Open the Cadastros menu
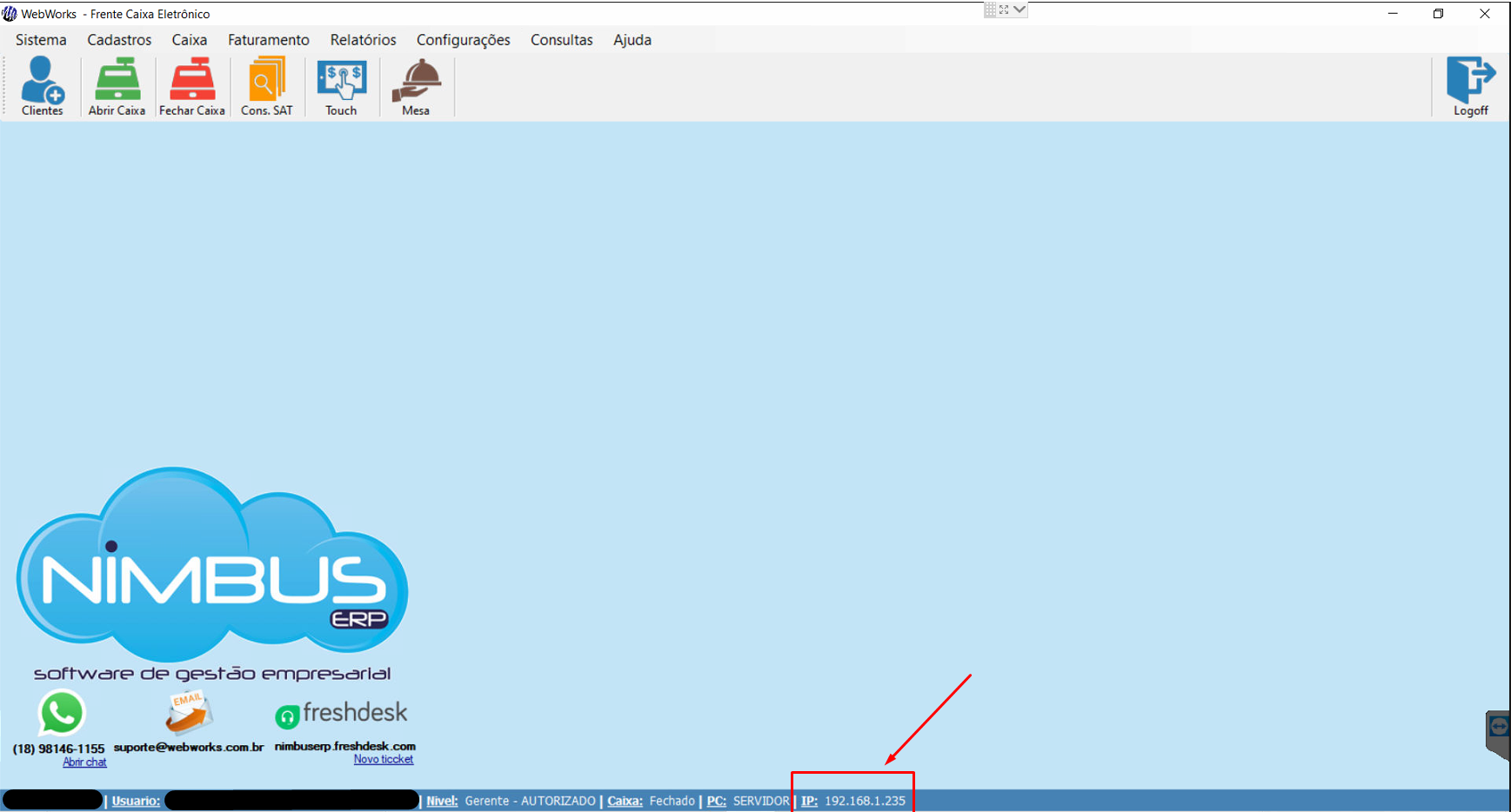 point(119,40)
